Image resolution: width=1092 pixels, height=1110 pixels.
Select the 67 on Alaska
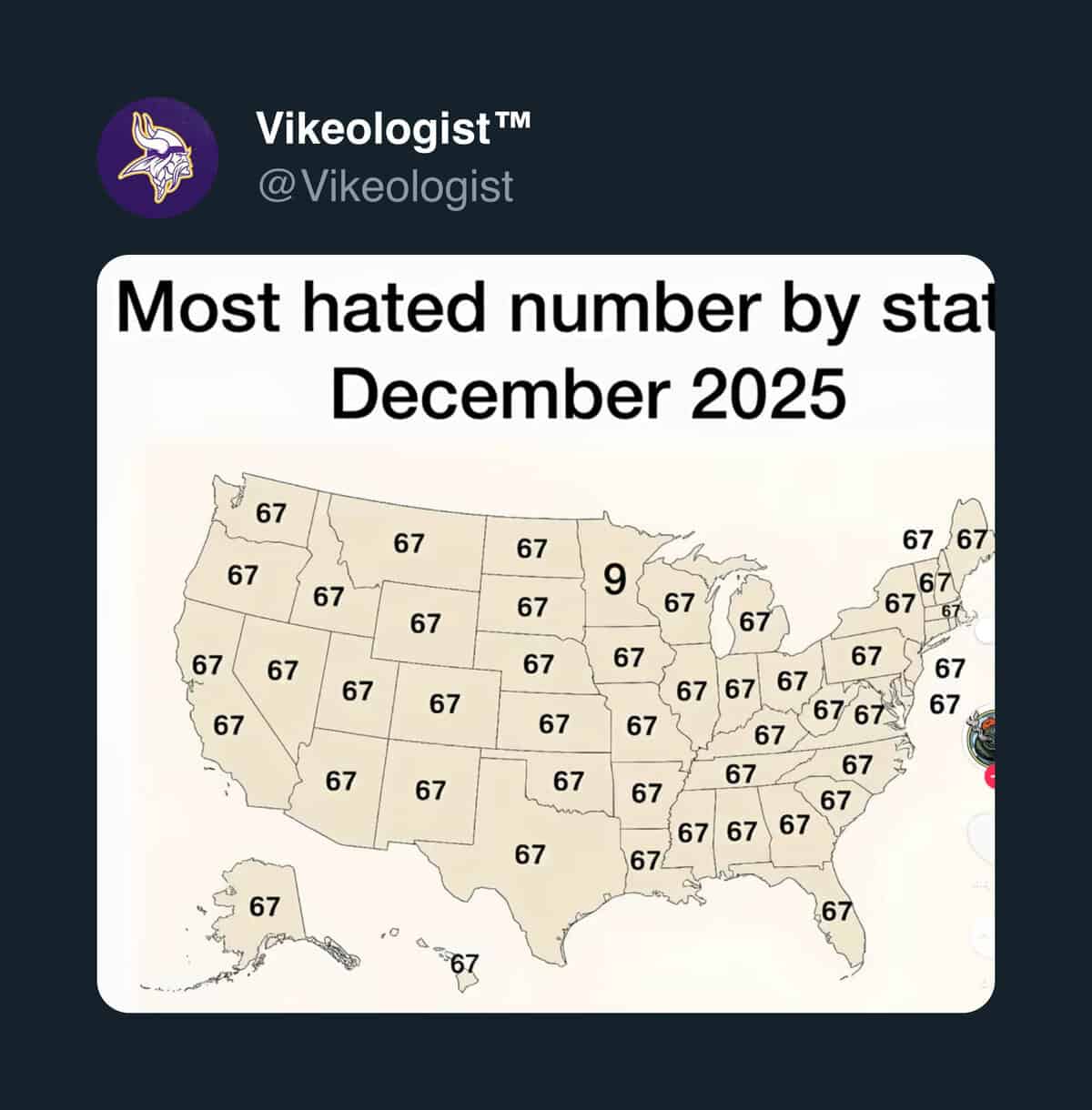click(265, 906)
